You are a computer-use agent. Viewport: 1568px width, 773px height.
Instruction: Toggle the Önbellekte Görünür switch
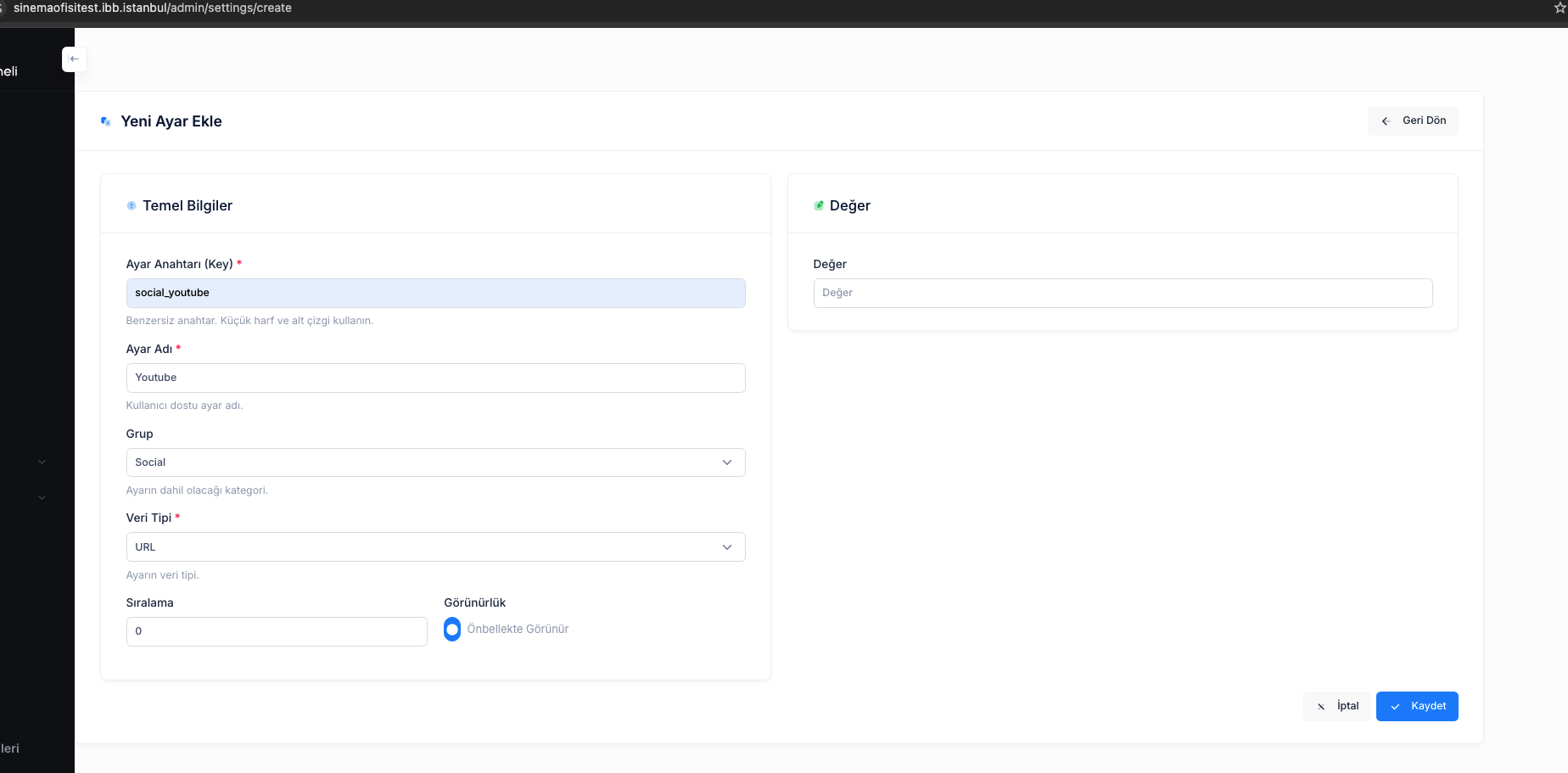[x=452, y=629]
